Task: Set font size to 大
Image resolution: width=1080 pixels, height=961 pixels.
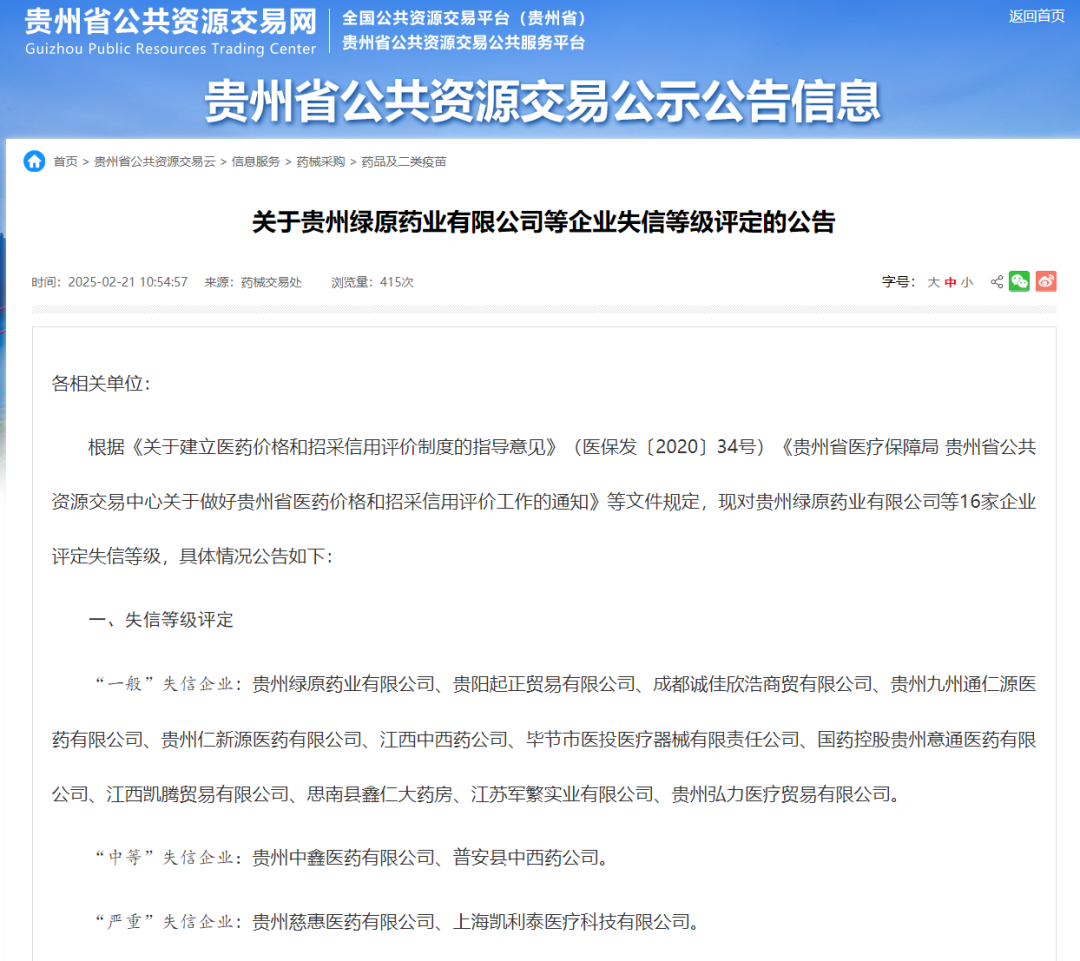Action: pyautogui.click(x=933, y=282)
